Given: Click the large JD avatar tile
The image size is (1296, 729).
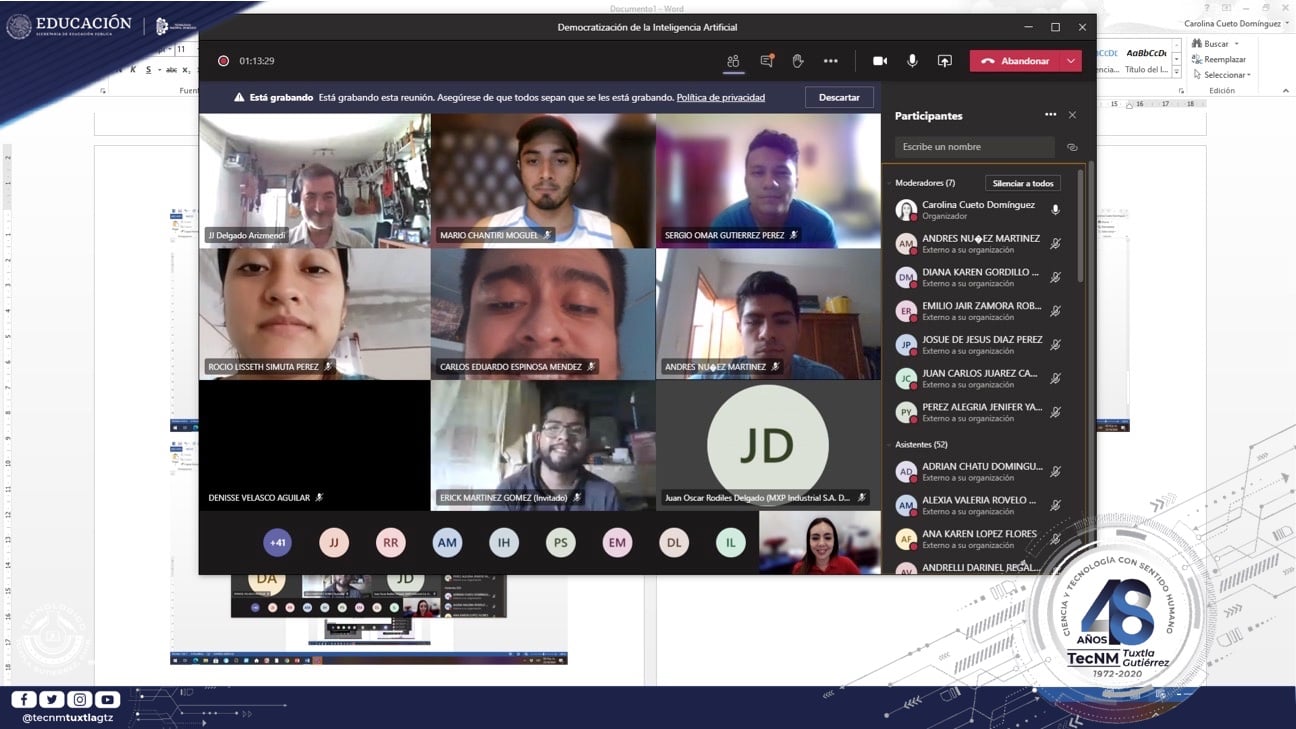Looking at the screenshot, I should (x=768, y=446).
